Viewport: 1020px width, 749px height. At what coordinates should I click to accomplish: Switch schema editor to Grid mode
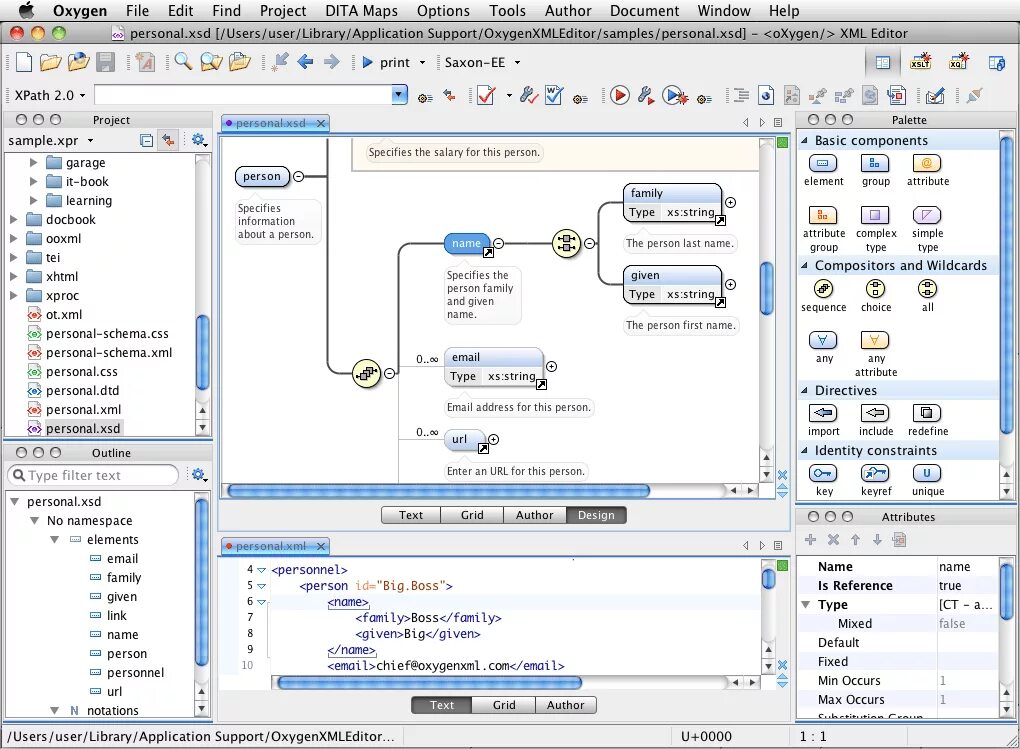click(x=472, y=515)
